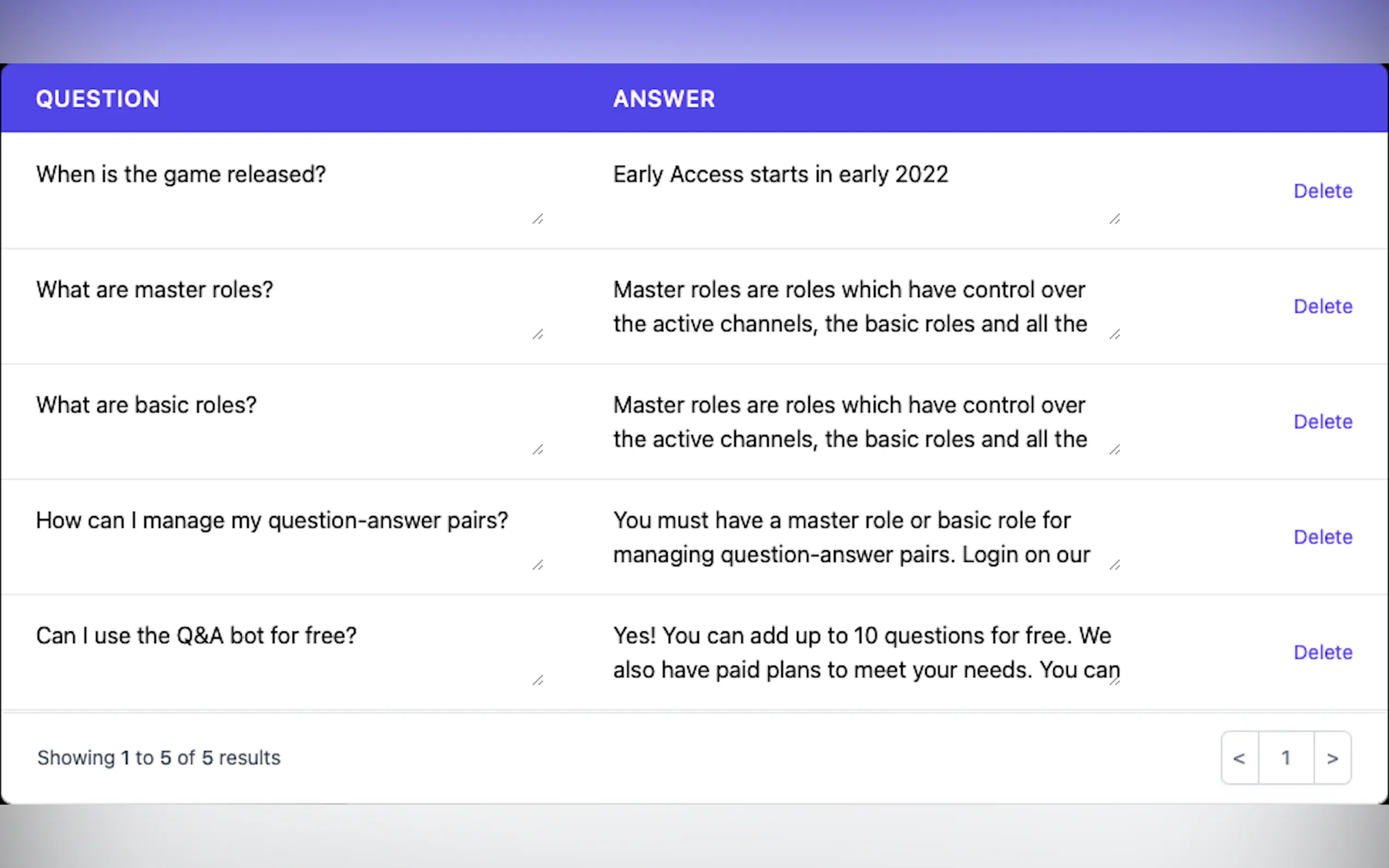
Task: Click resize handle of 'What are master roles?' field
Action: 538,334
